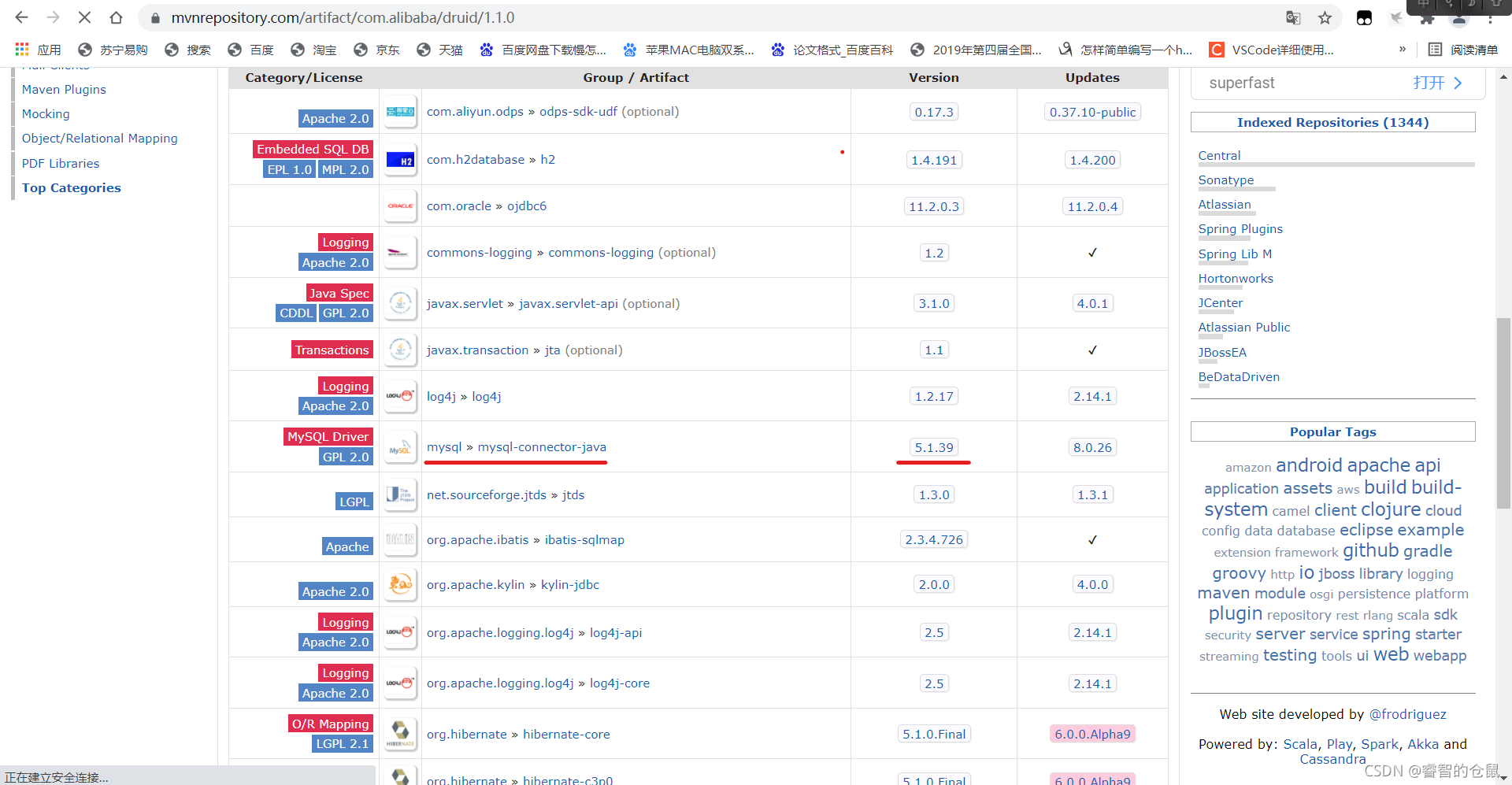Click the Java Spec category tag

point(339,294)
